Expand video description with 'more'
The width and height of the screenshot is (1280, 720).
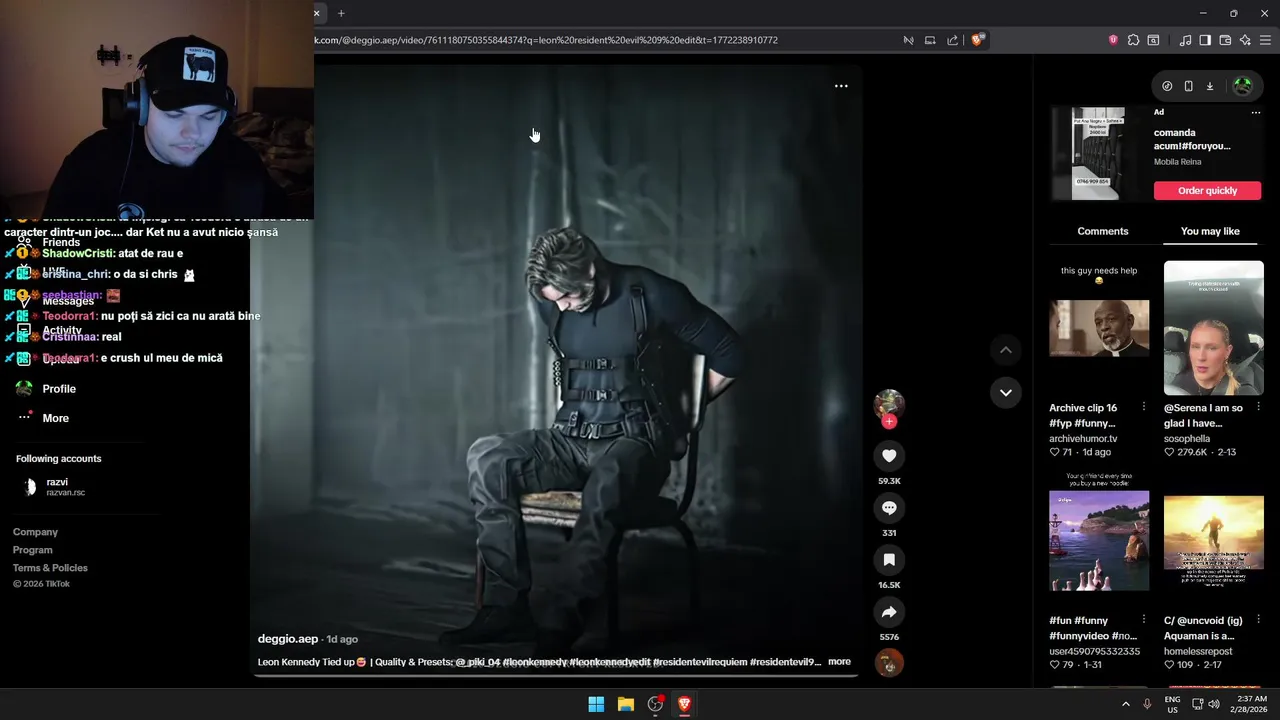click(x=839, y=662)
